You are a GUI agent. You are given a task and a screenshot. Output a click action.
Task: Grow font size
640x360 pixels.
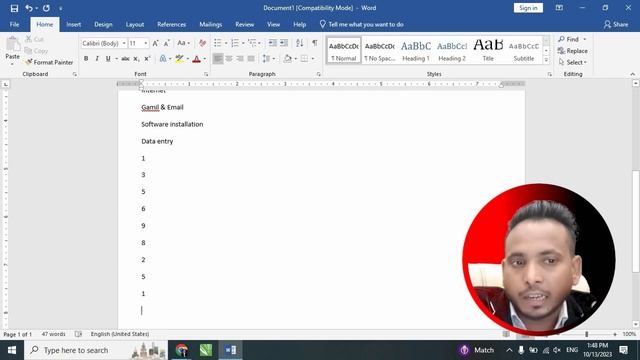156,43
